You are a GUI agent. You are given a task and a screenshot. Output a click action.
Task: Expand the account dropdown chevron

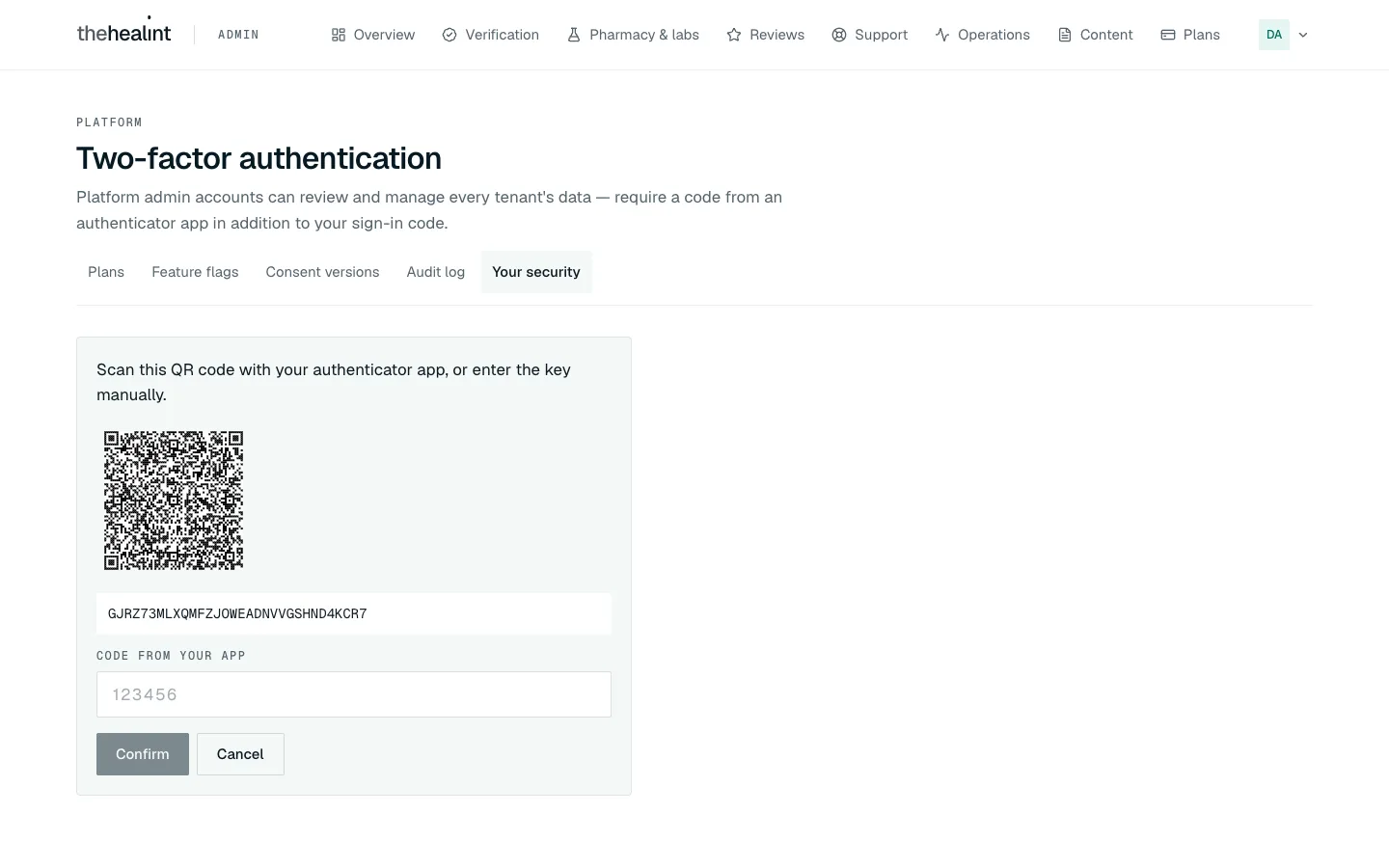[1303, 35]
